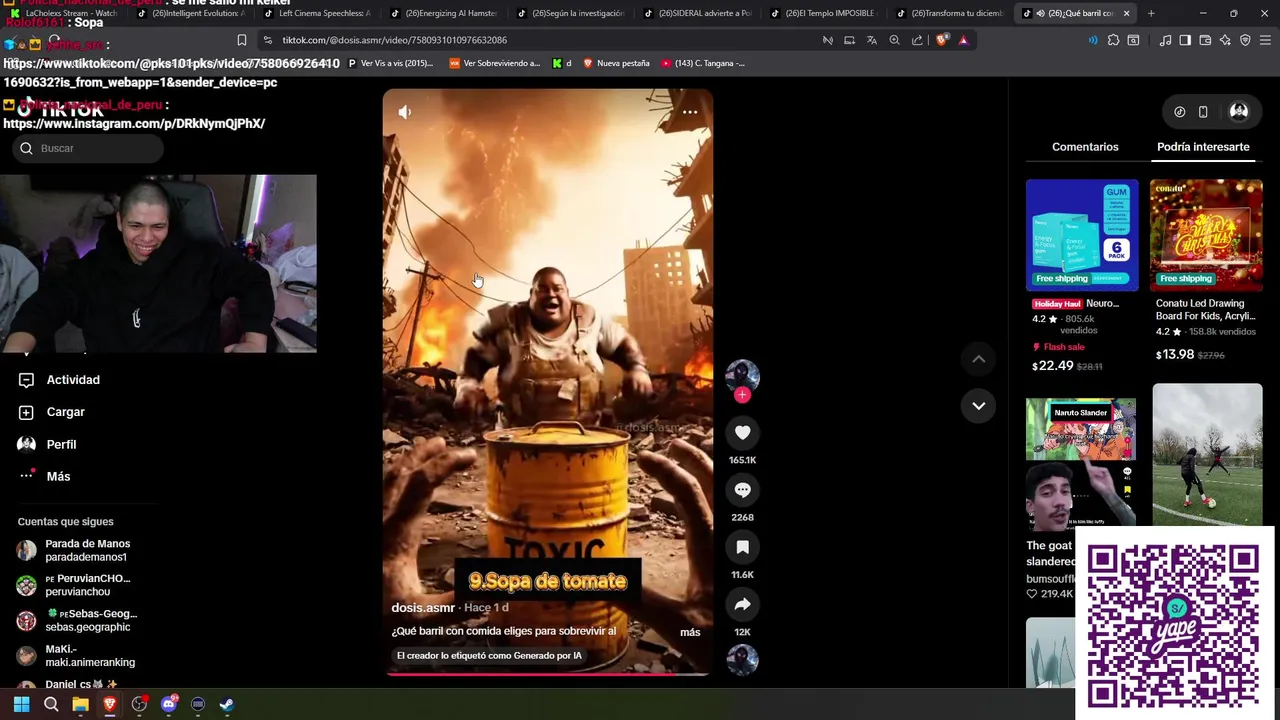Open the "(143) C. Tangana" bookmark

(702, 63)
